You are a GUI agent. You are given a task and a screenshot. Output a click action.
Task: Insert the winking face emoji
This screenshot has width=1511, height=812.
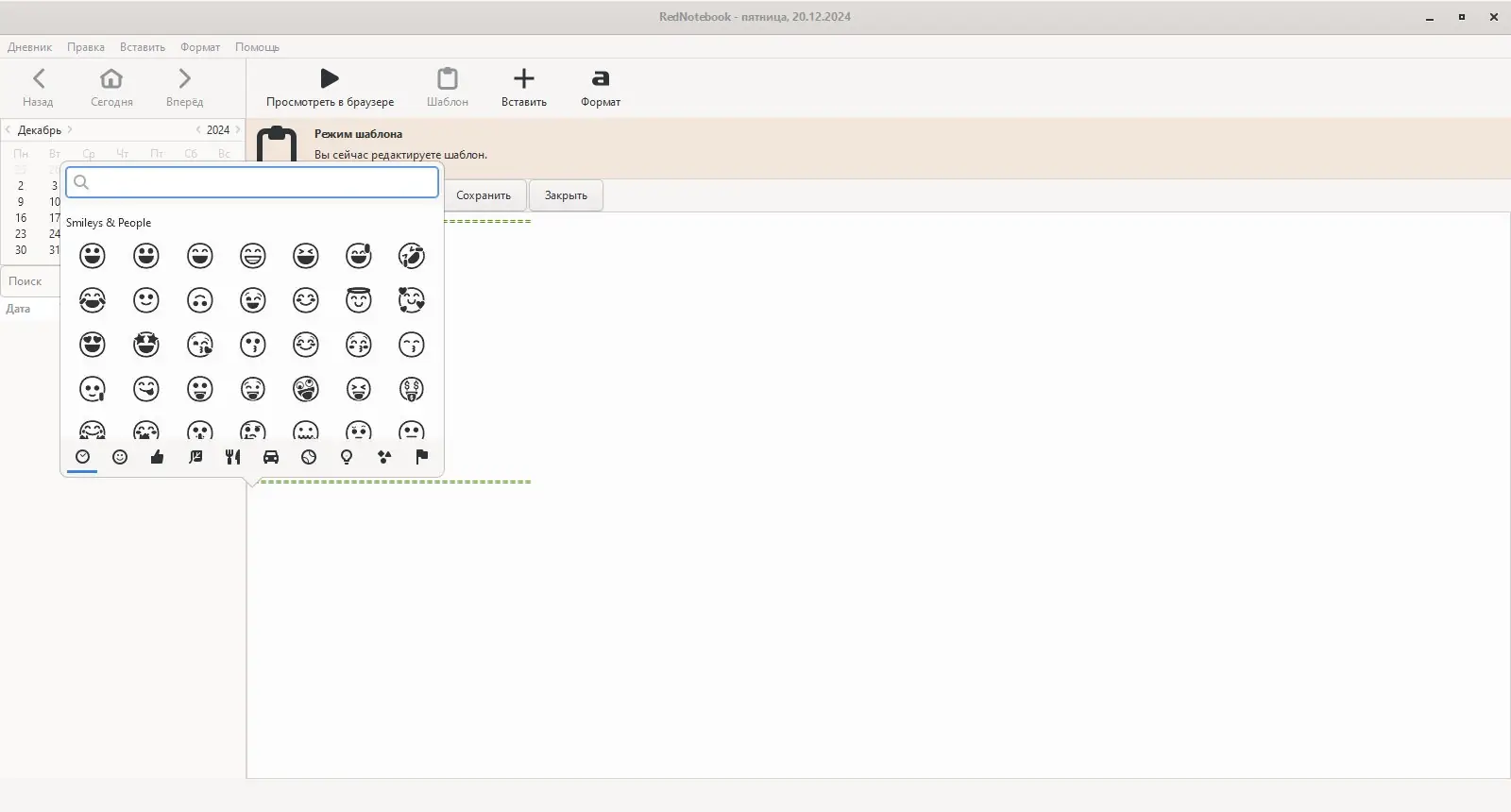click(252, 300)
